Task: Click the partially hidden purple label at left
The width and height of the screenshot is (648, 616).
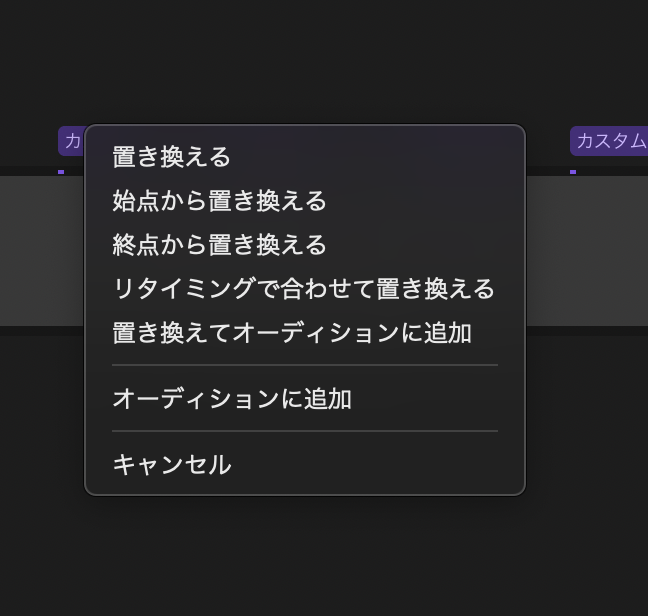Action: 72,141
